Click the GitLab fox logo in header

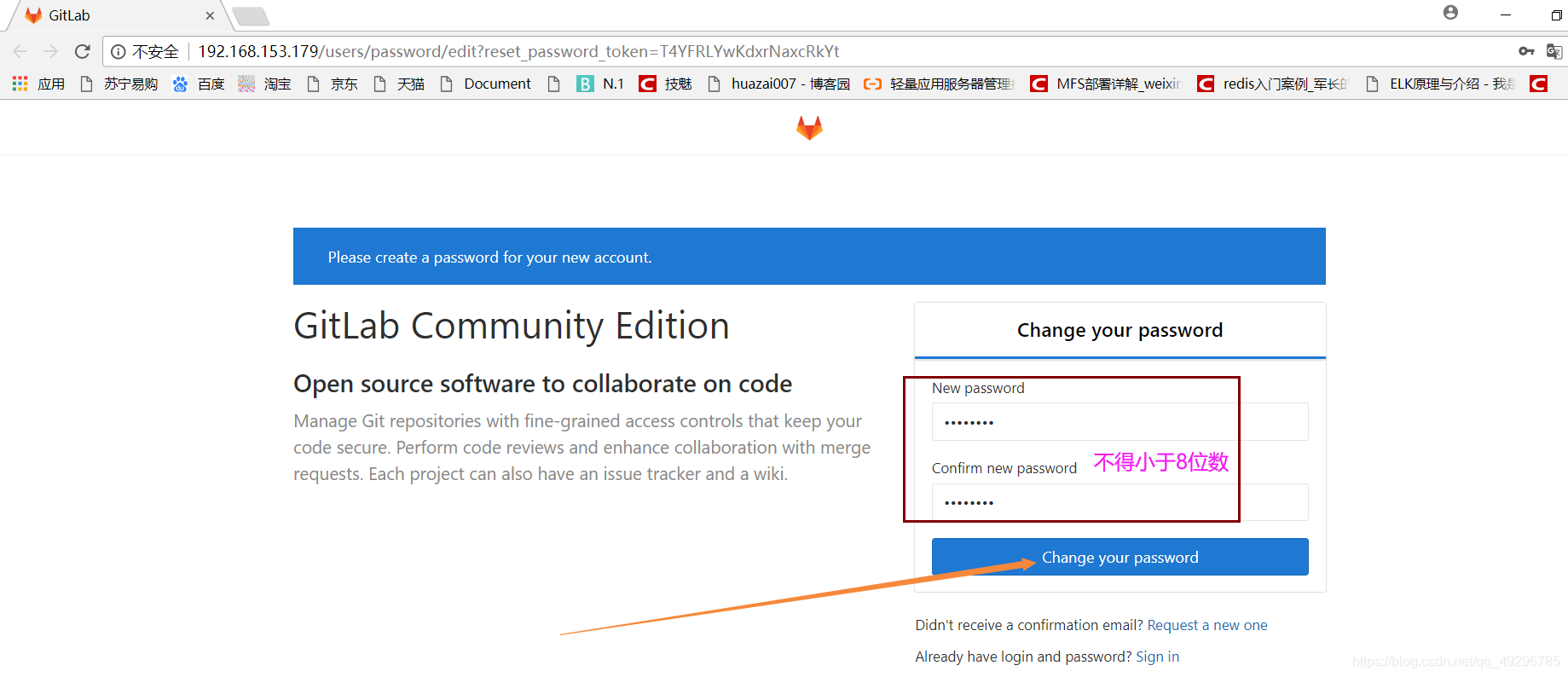pos(809,128)
